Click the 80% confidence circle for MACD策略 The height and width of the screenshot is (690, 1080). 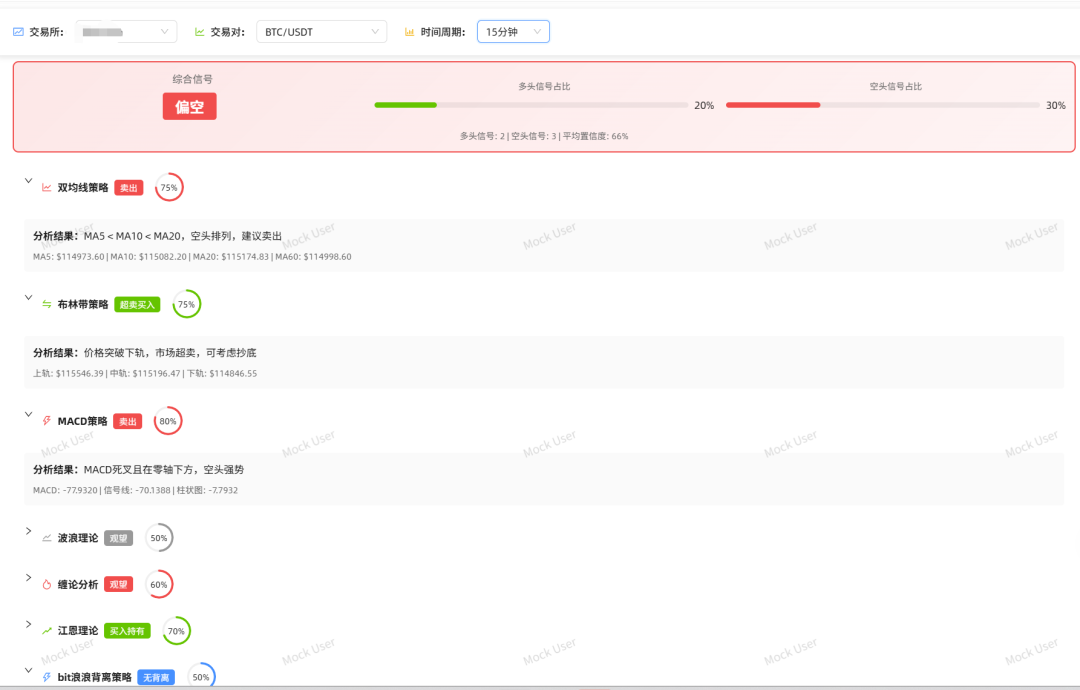(x=168, y=421)
